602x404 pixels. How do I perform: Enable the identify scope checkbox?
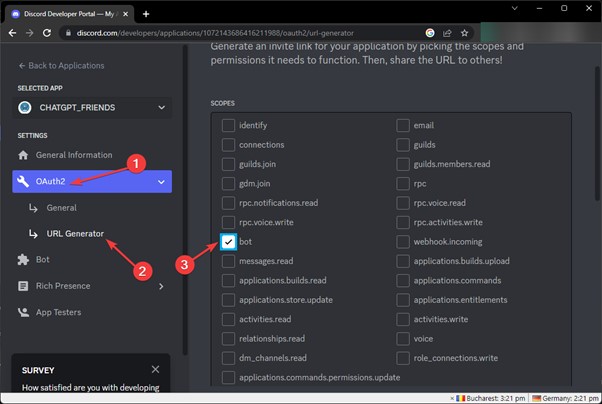(229, 126)
